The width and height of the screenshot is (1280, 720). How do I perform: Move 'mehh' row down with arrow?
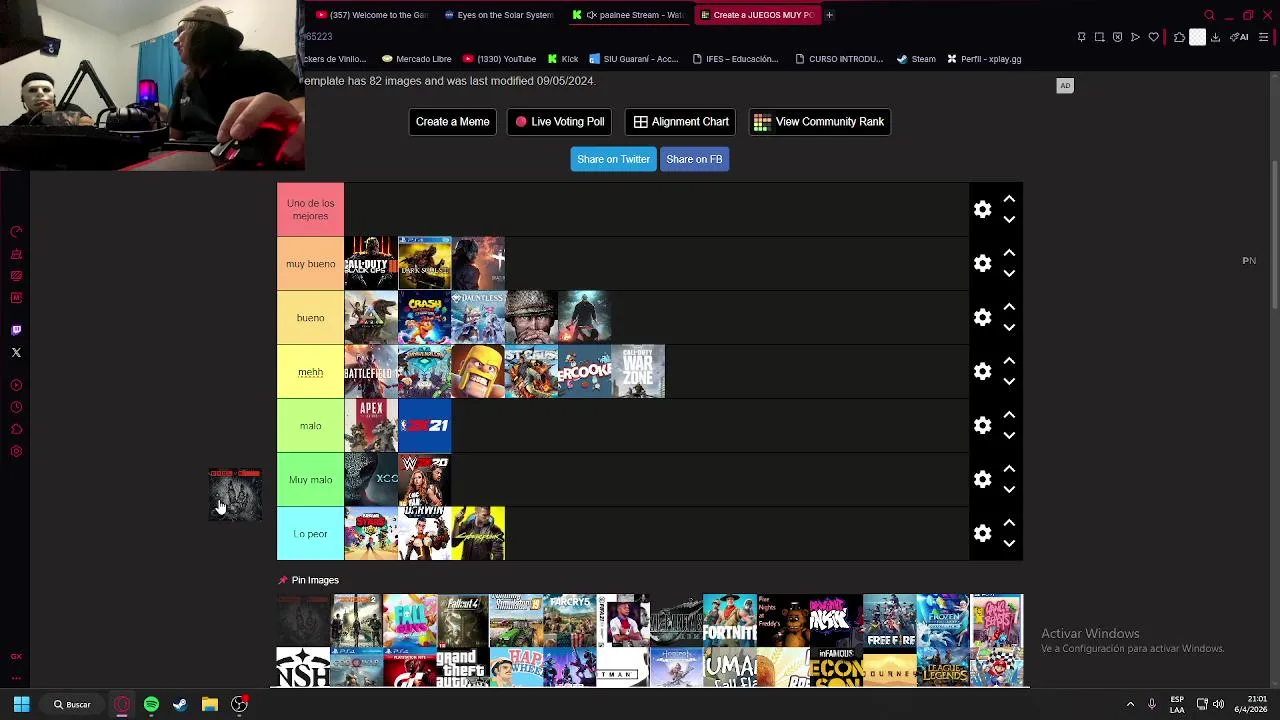(x=1009, y=381)
